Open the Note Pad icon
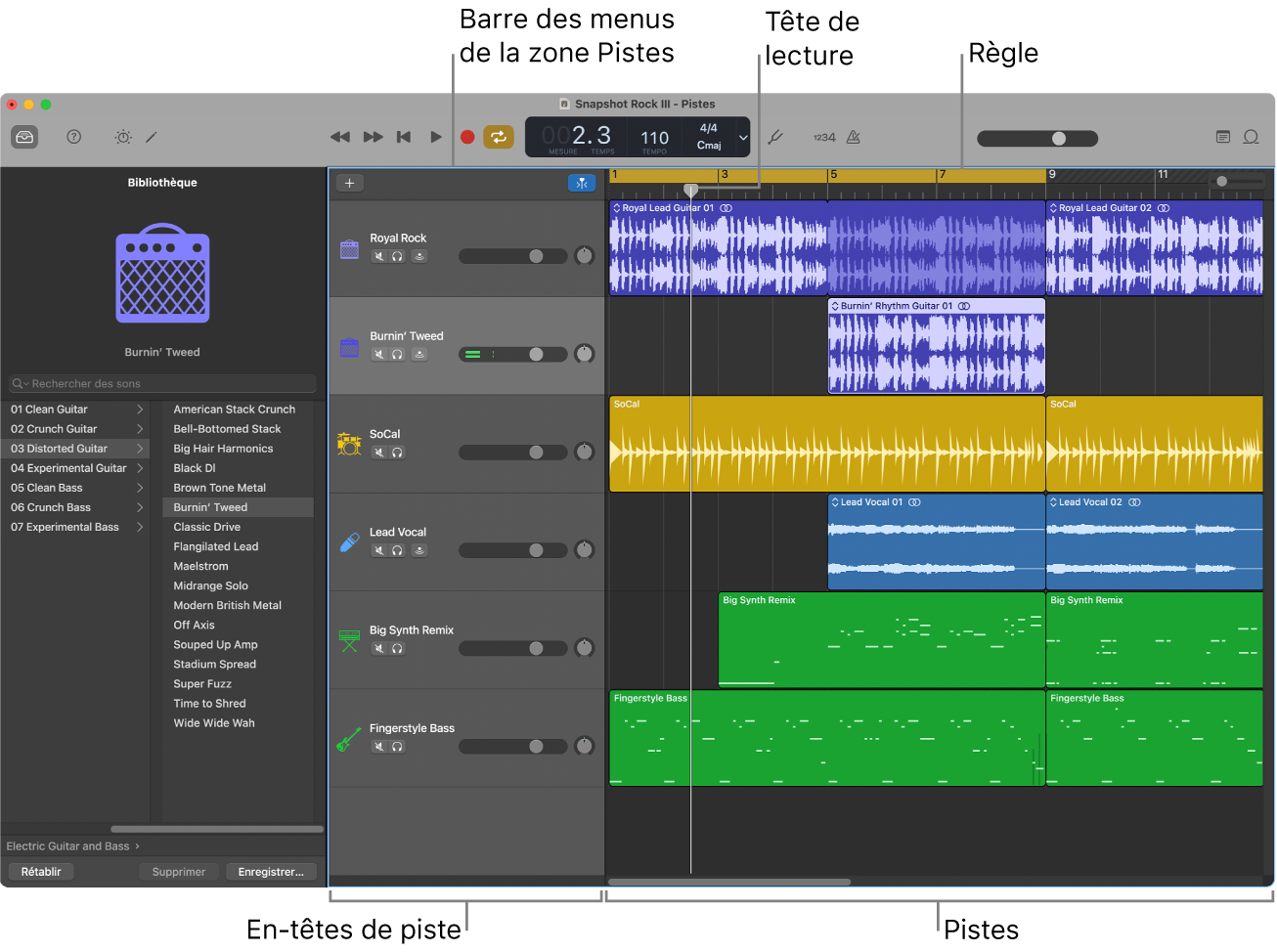Viewport: 1277px width, 952px height. (1222, 137)
